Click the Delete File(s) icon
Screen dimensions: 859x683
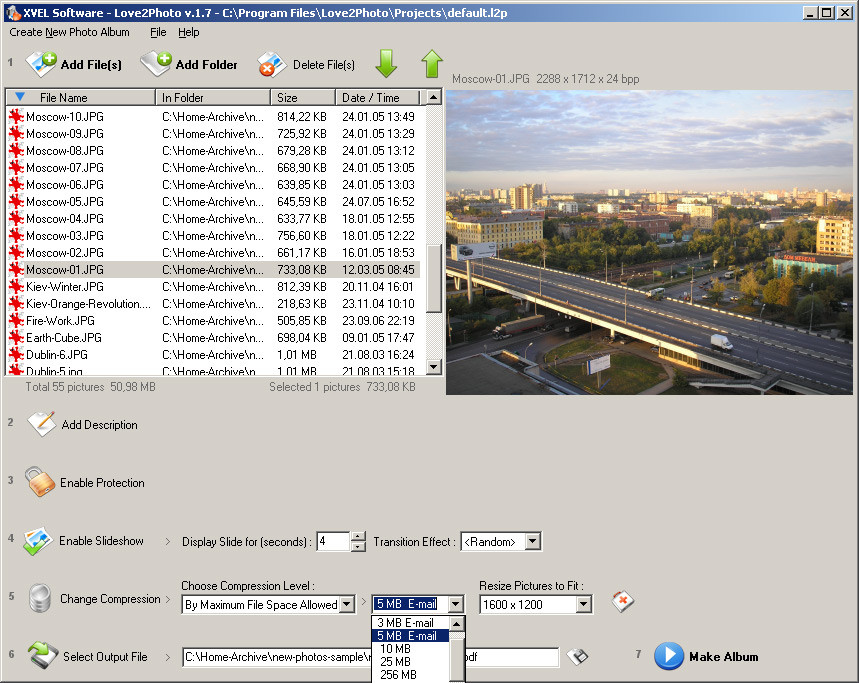[x=272, y=65]
